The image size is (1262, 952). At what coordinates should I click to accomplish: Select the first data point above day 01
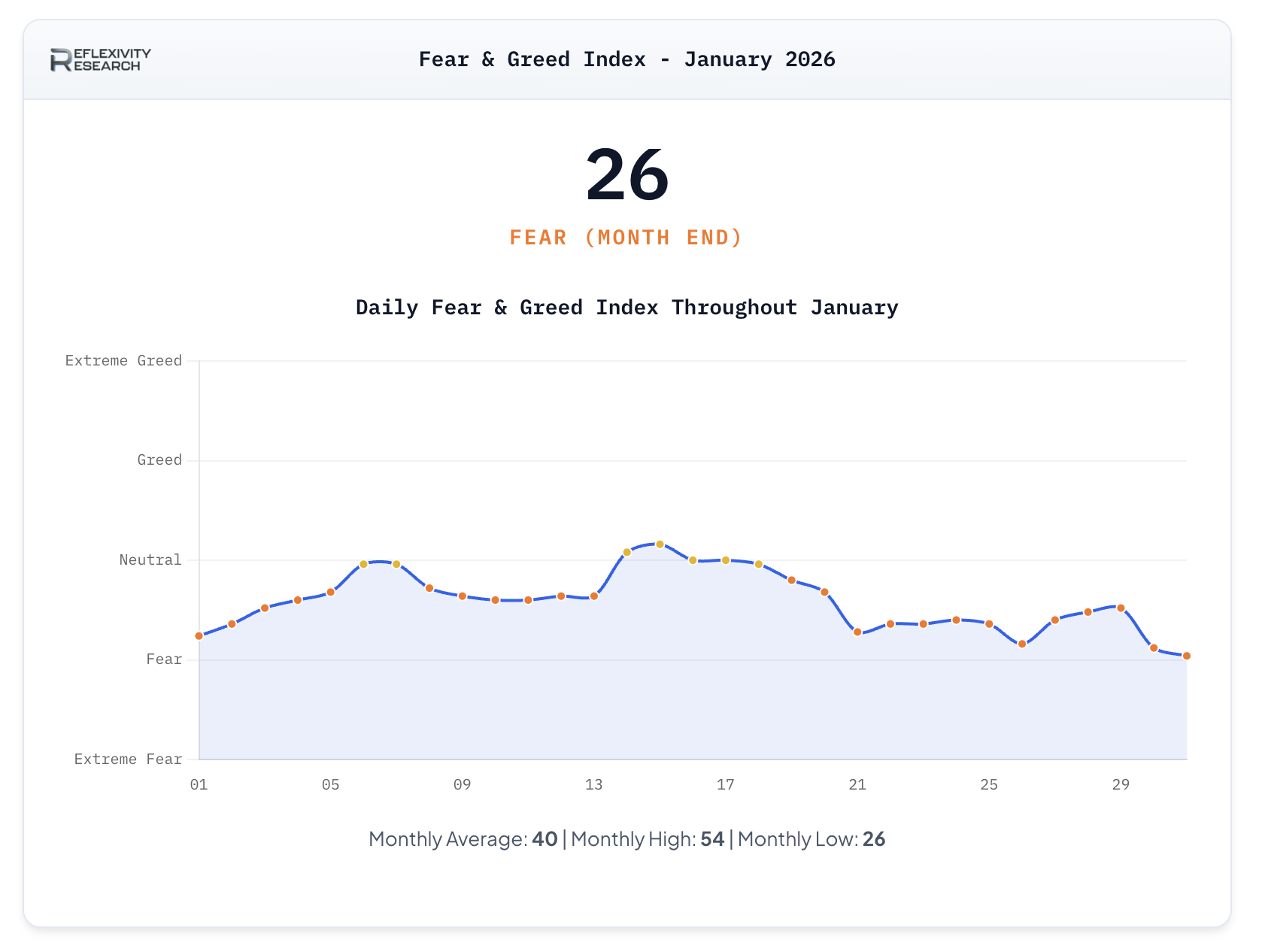(x=199, y=636)
